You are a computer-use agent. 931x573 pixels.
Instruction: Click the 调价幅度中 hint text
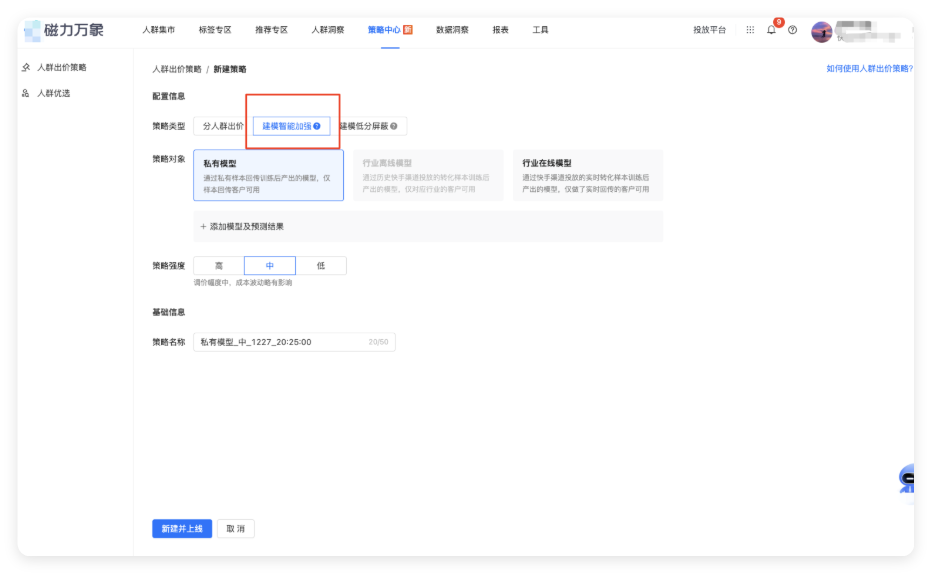pyautogui.click(x=243, y=283)
